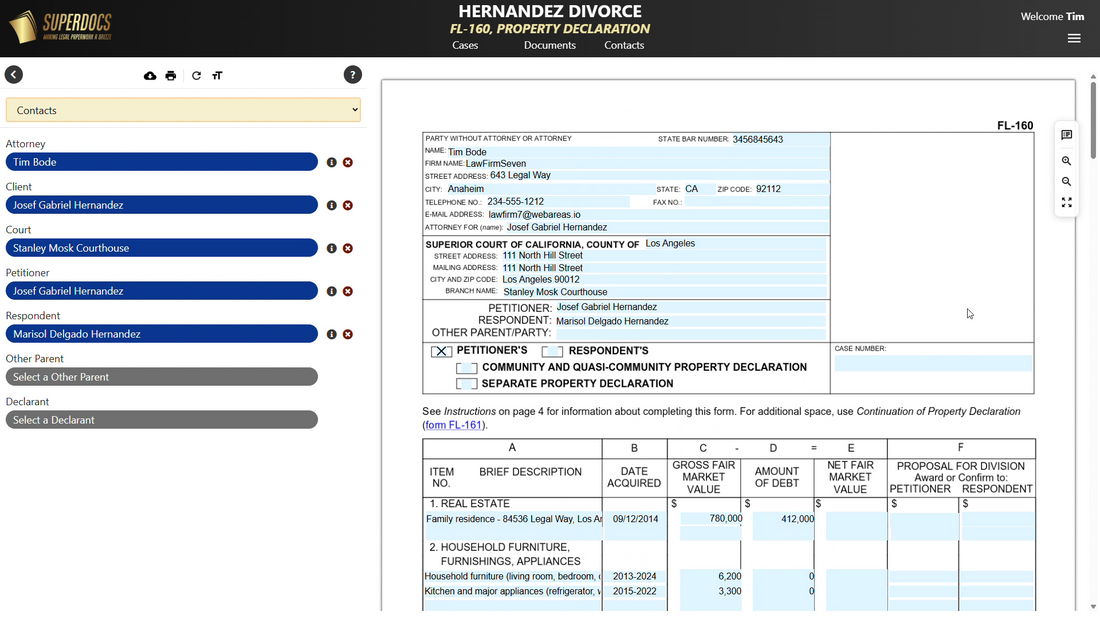Uncheck the PETITIONER'S checkbox
Image resolution: width=1100 pixels, height=619 pixels.
click(x=441, y=351)
